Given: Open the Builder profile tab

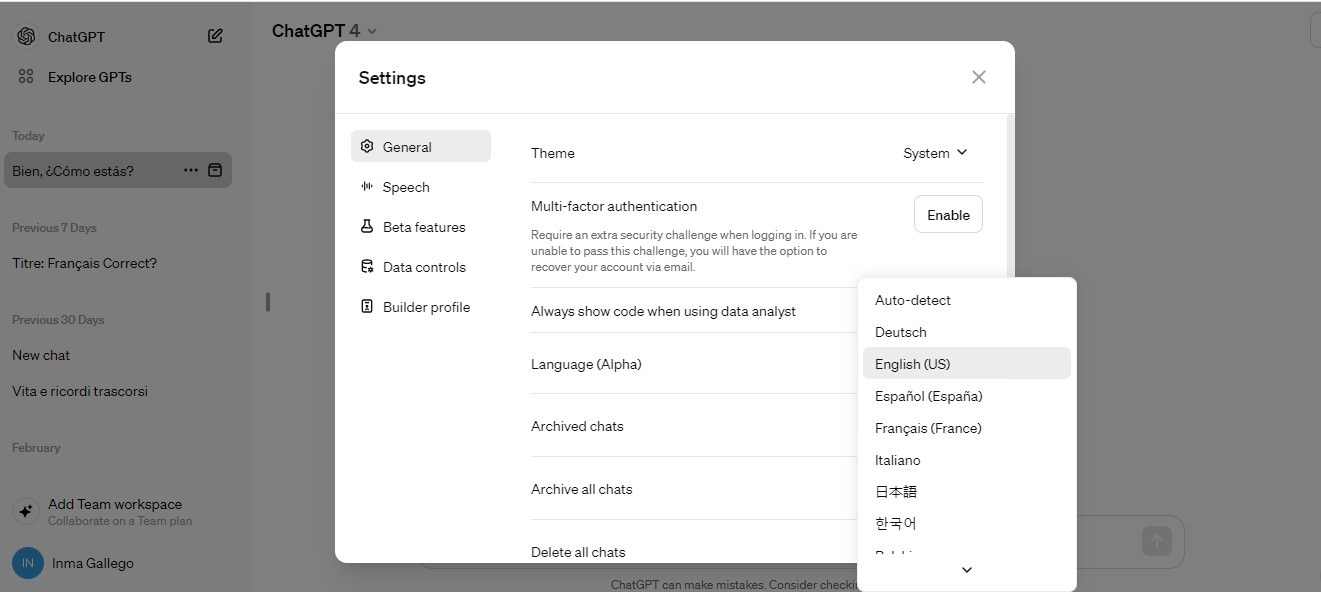Looking at the screenshot, I should click(x=421, y=307).
